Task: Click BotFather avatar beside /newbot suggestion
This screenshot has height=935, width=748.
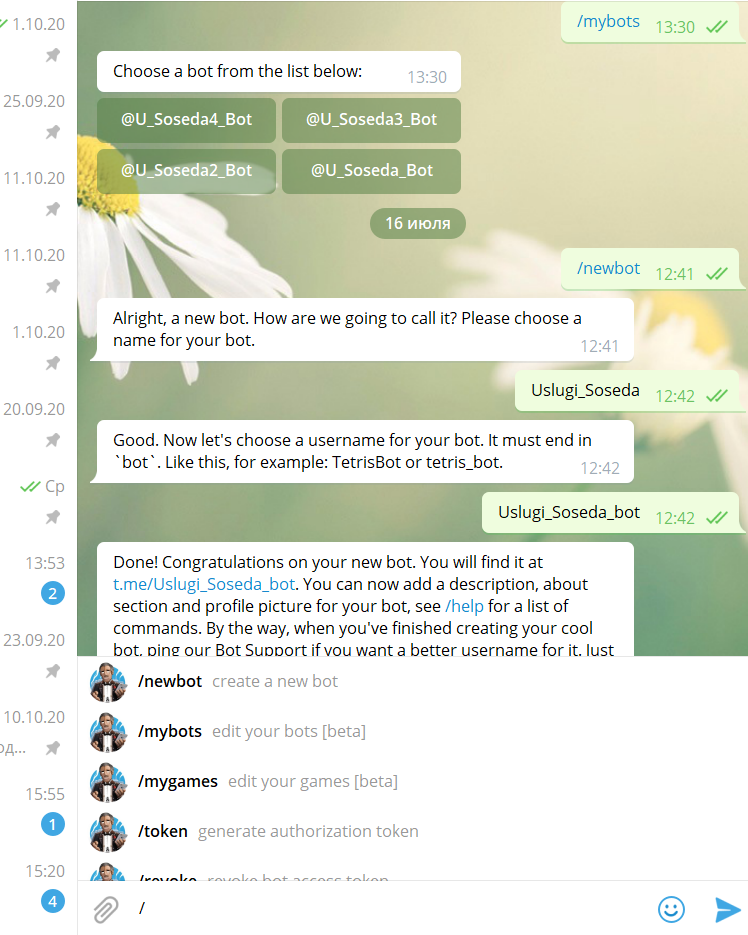Action: click(x=108, y=682)
